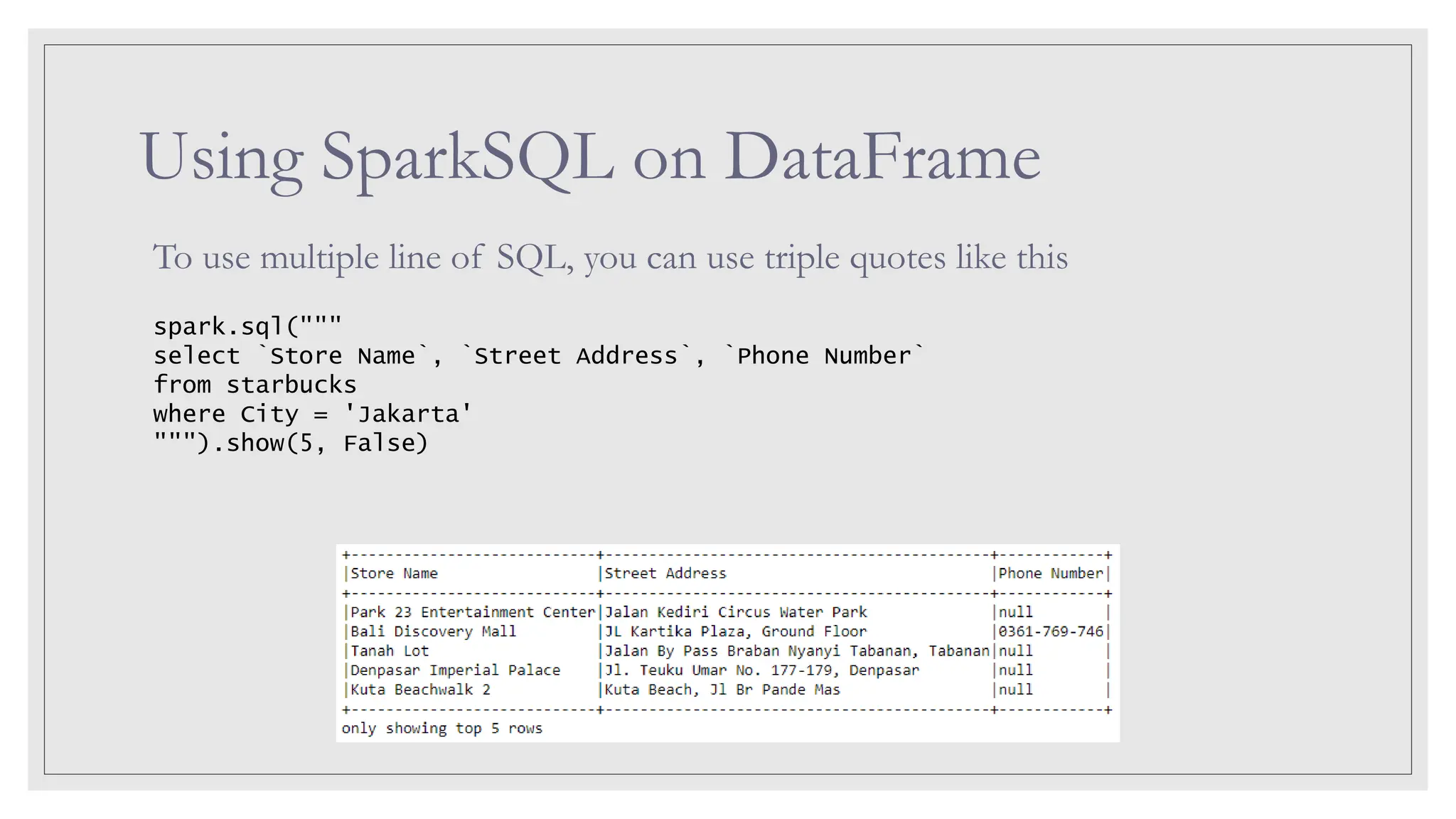Click 'Kuta Beach, Jl Br Pande Mas' address
The width and height of the screenshot is (1456, 819).
pyautogui.click(x=722, y=690)
